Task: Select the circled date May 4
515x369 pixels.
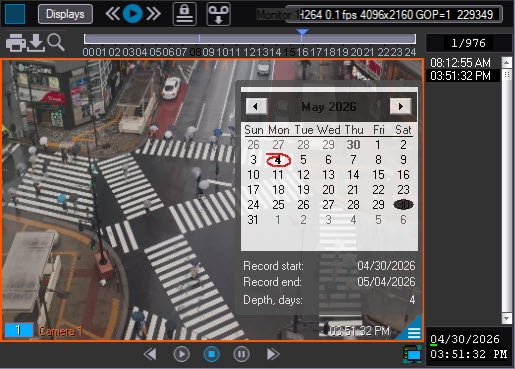Action: [278, 160]
